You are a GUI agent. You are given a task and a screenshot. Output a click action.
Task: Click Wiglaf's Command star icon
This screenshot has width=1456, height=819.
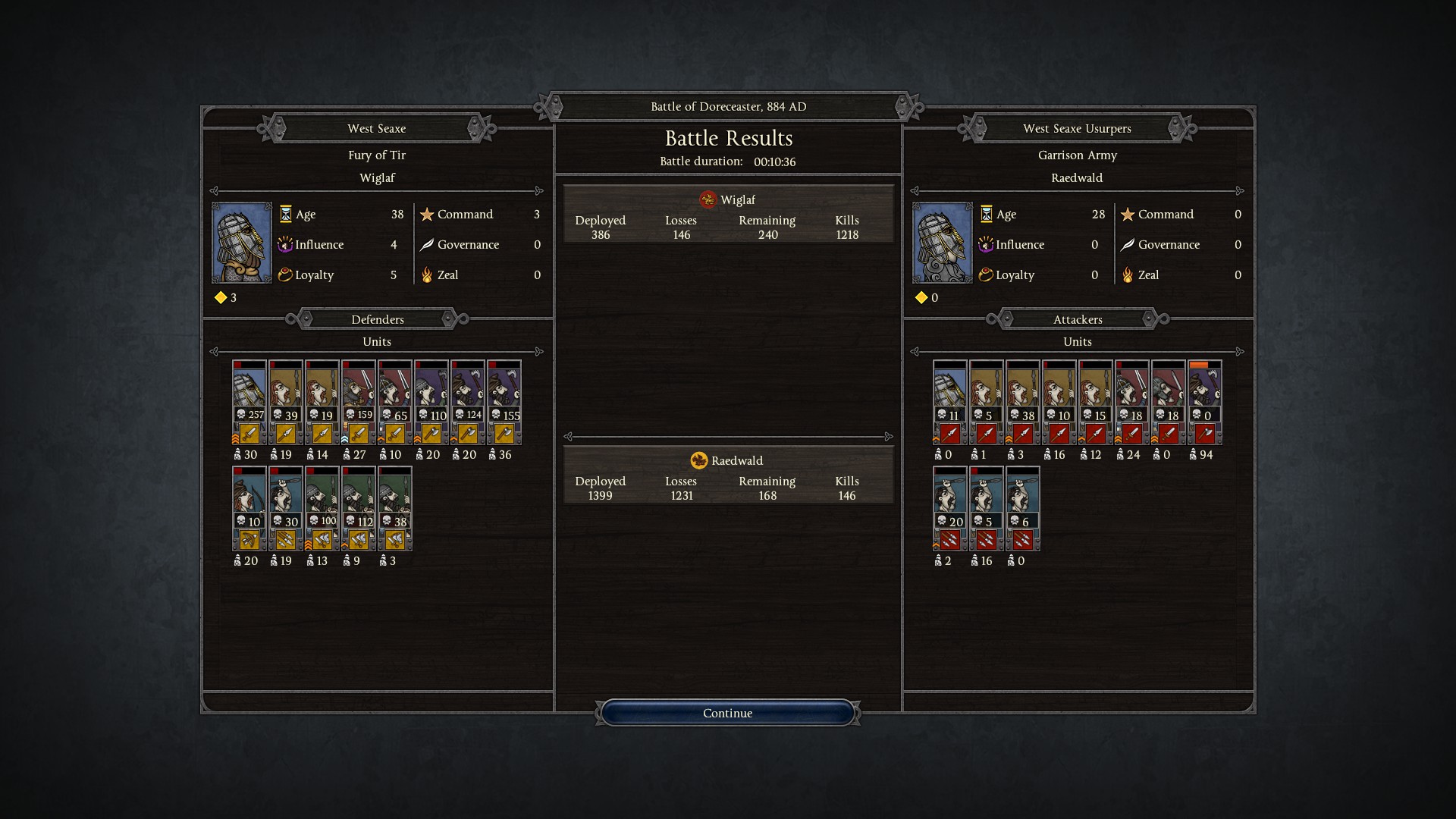[x=427, y=215]
